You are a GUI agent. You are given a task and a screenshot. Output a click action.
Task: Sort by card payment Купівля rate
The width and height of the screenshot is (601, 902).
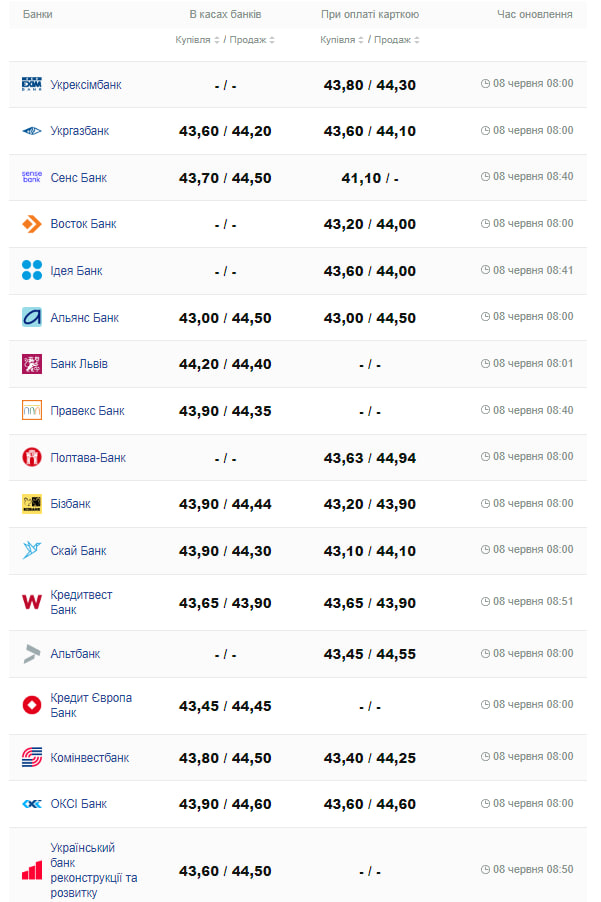[x=343, y=40]
